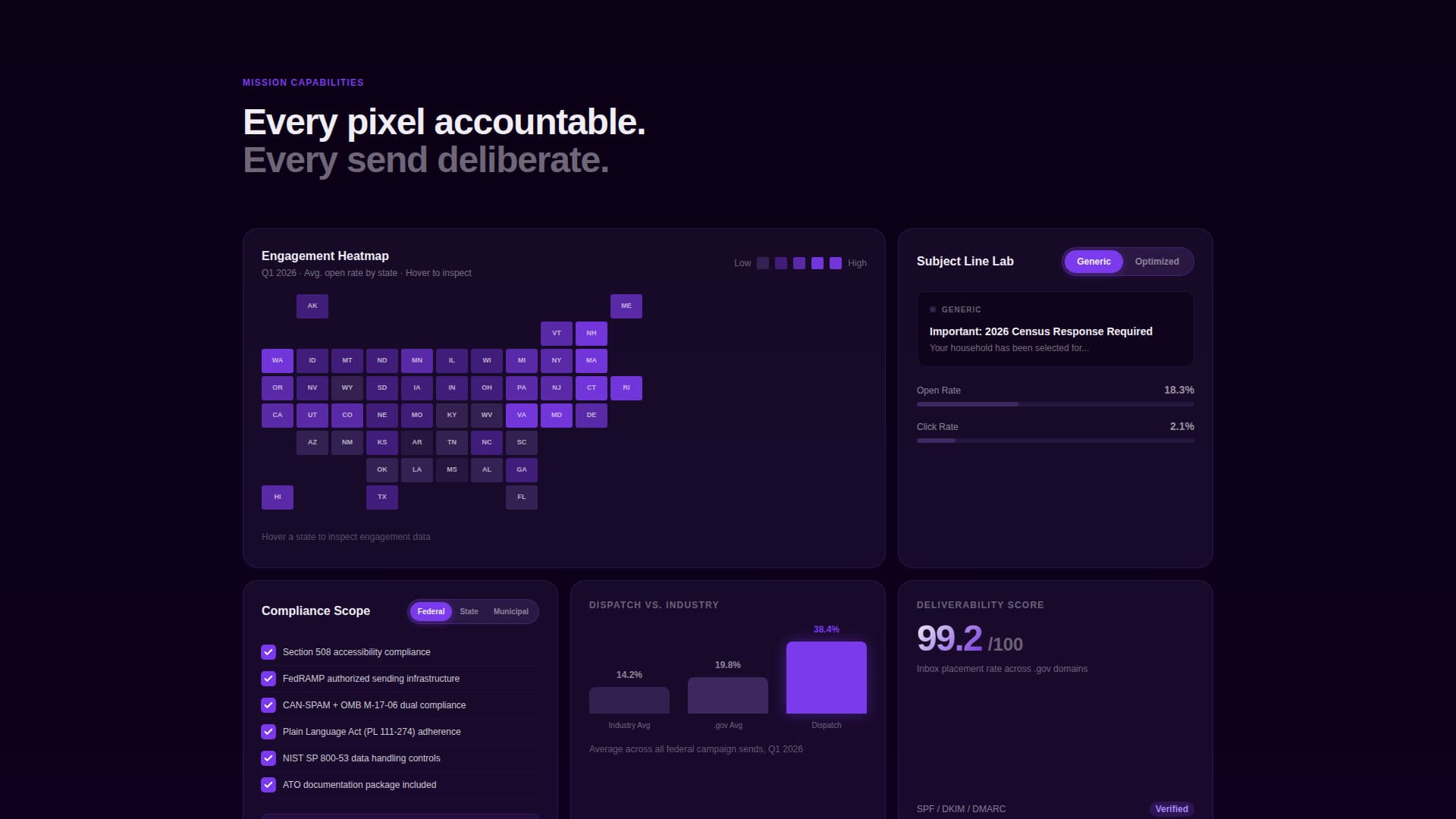Select the ME state tile

(x=626, y=306)
